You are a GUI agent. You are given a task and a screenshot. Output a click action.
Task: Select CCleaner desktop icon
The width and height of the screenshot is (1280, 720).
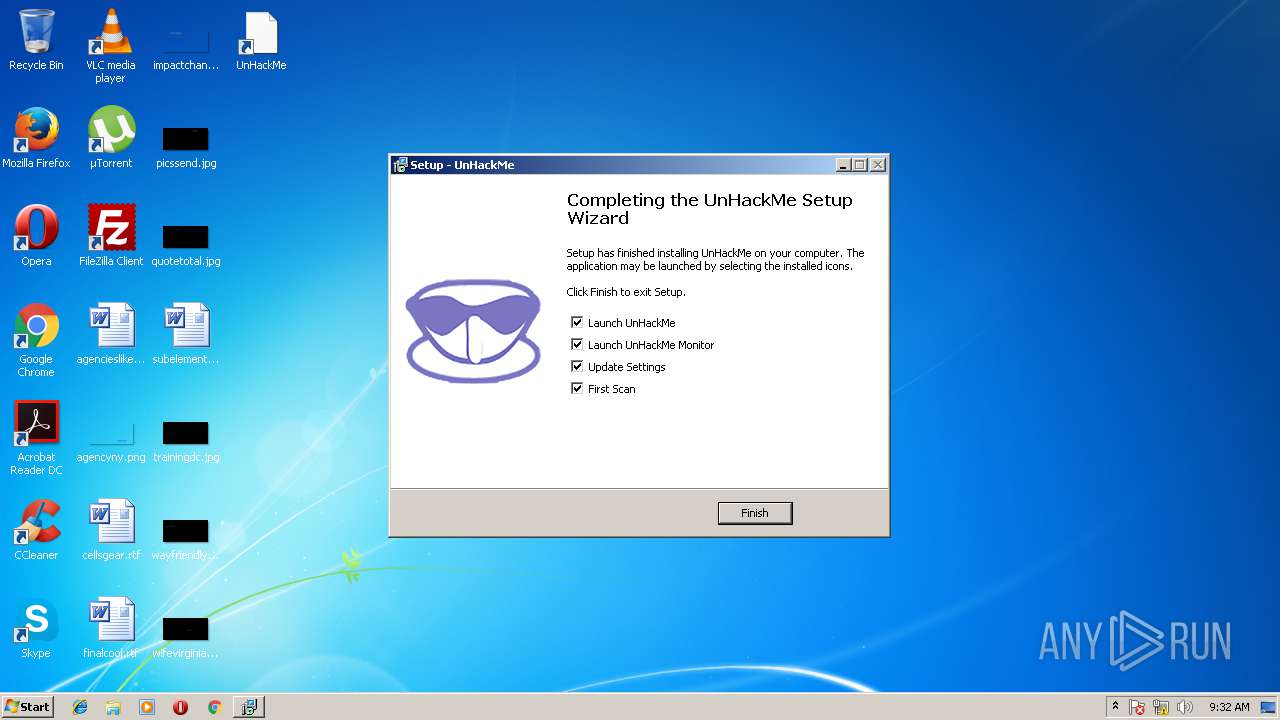click(x=36, y=530)
